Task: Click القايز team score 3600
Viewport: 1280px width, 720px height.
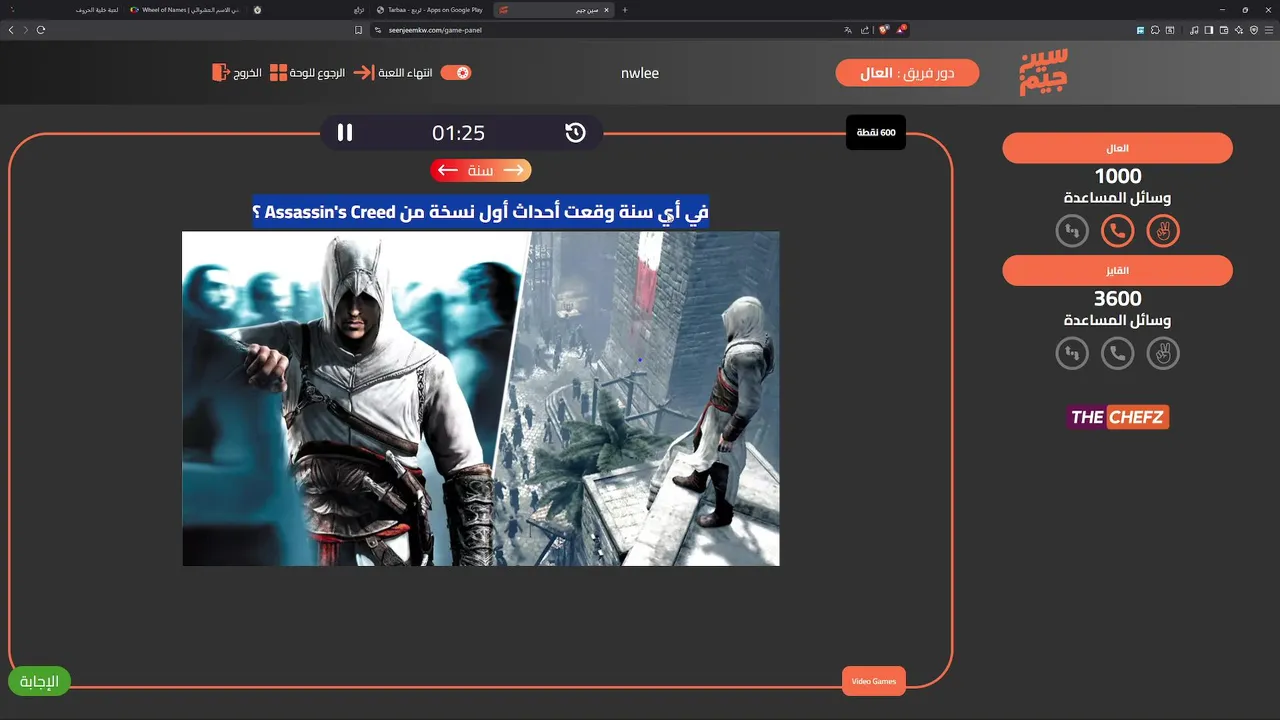Action: pos(1118,299)
